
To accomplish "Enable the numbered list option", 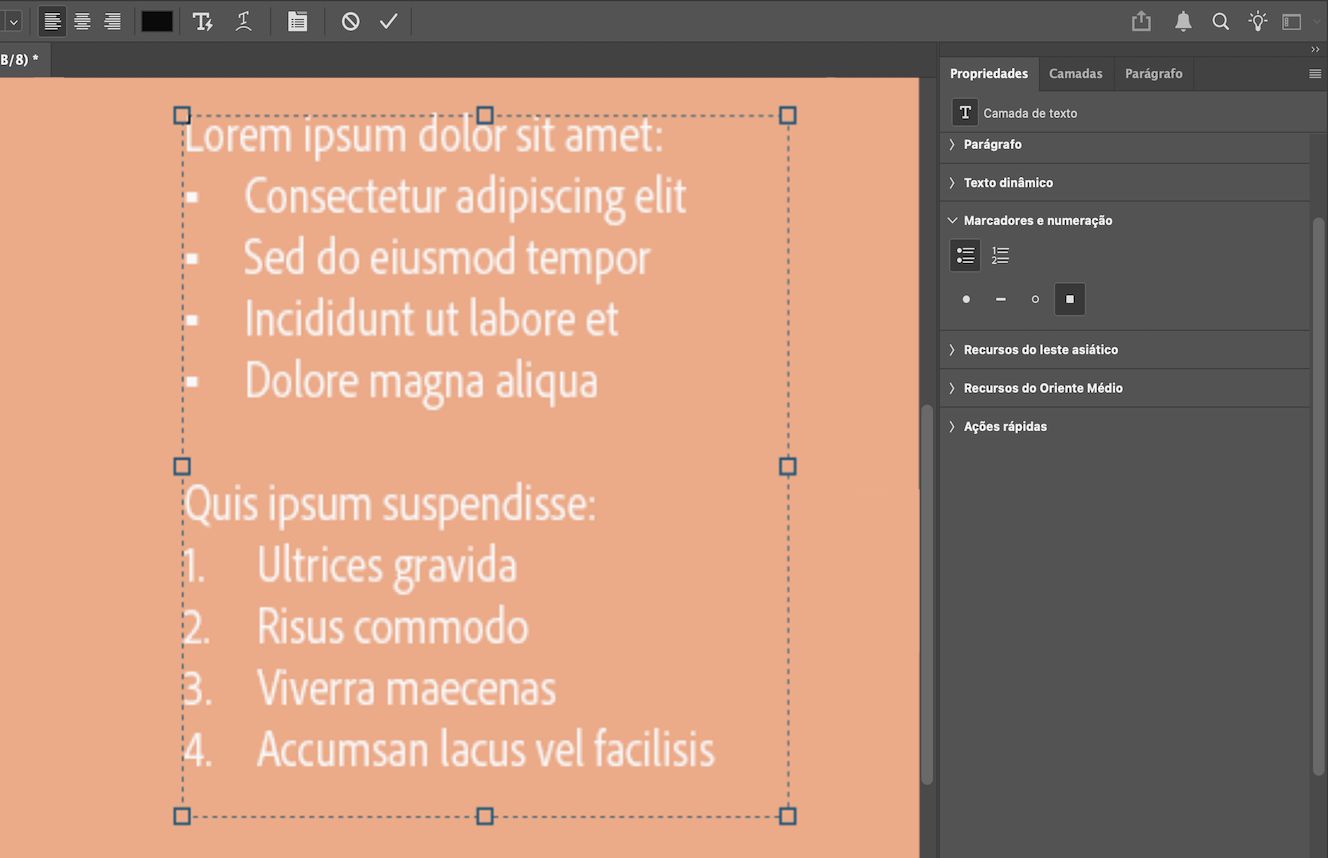I will click(x=1000, y=256).
